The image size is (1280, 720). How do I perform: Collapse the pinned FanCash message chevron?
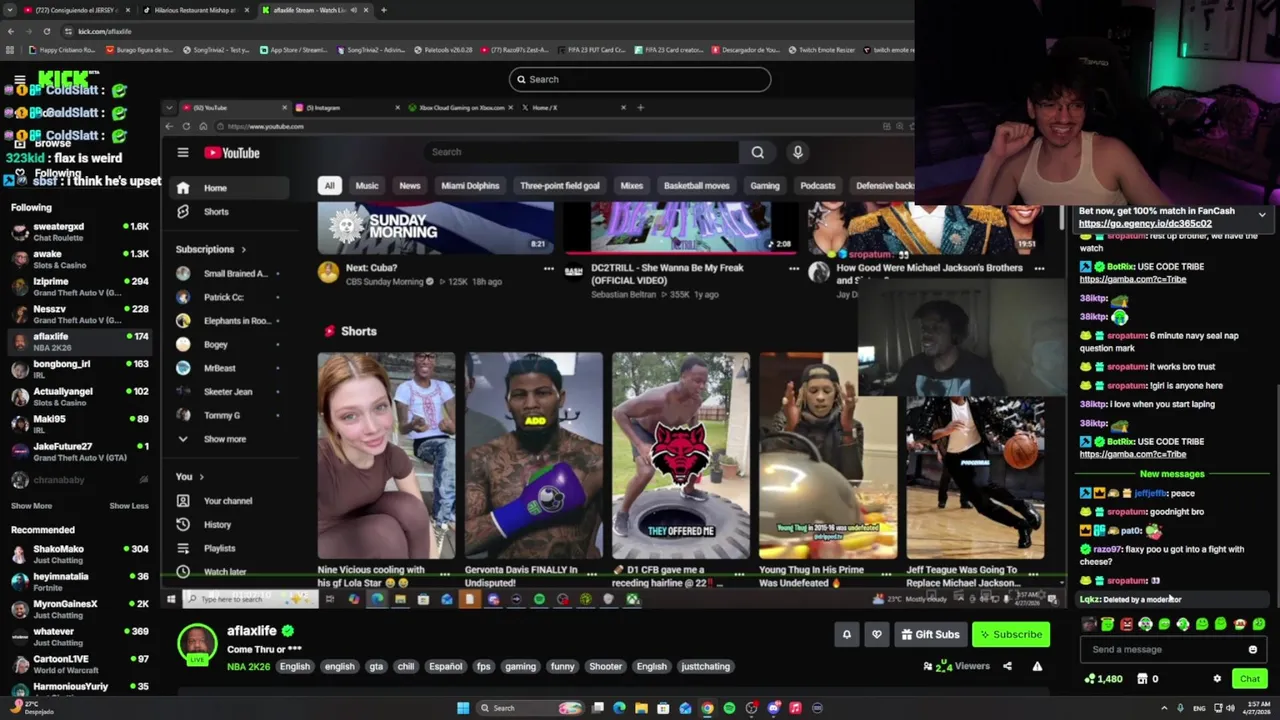point(1262,215)
